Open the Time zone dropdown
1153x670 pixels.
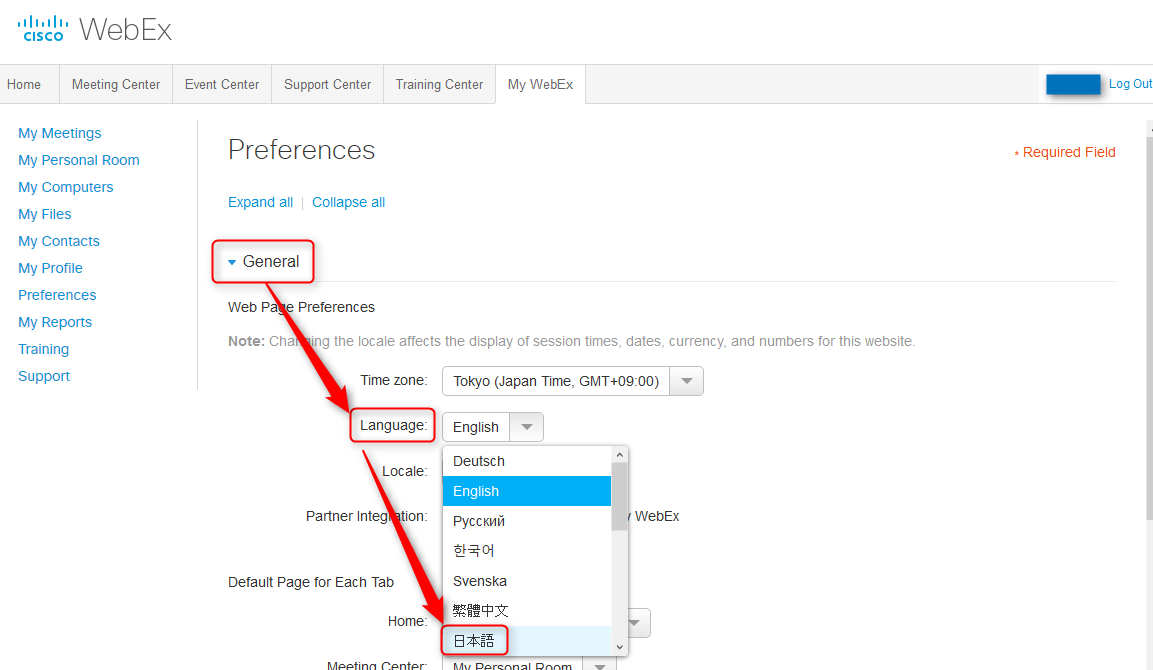point(572,381)
